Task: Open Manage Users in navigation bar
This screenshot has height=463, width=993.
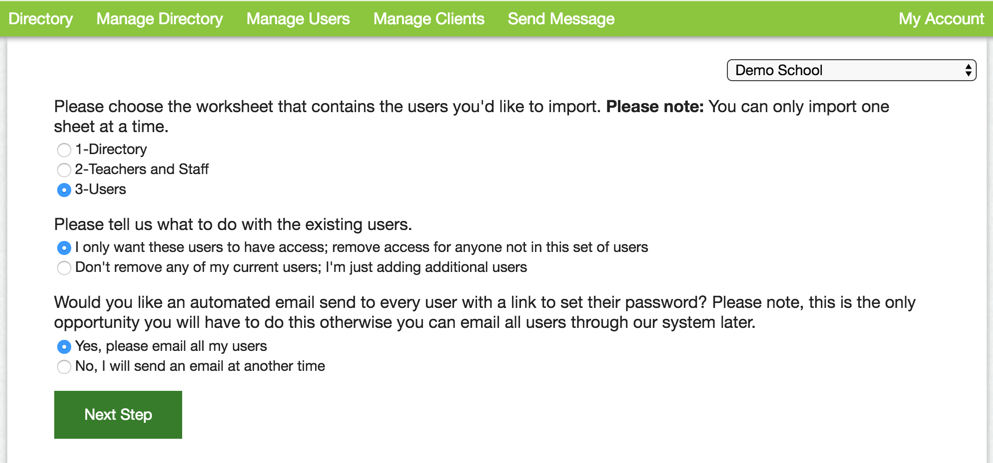Action: pyautogui.click(x=298, y=19)
